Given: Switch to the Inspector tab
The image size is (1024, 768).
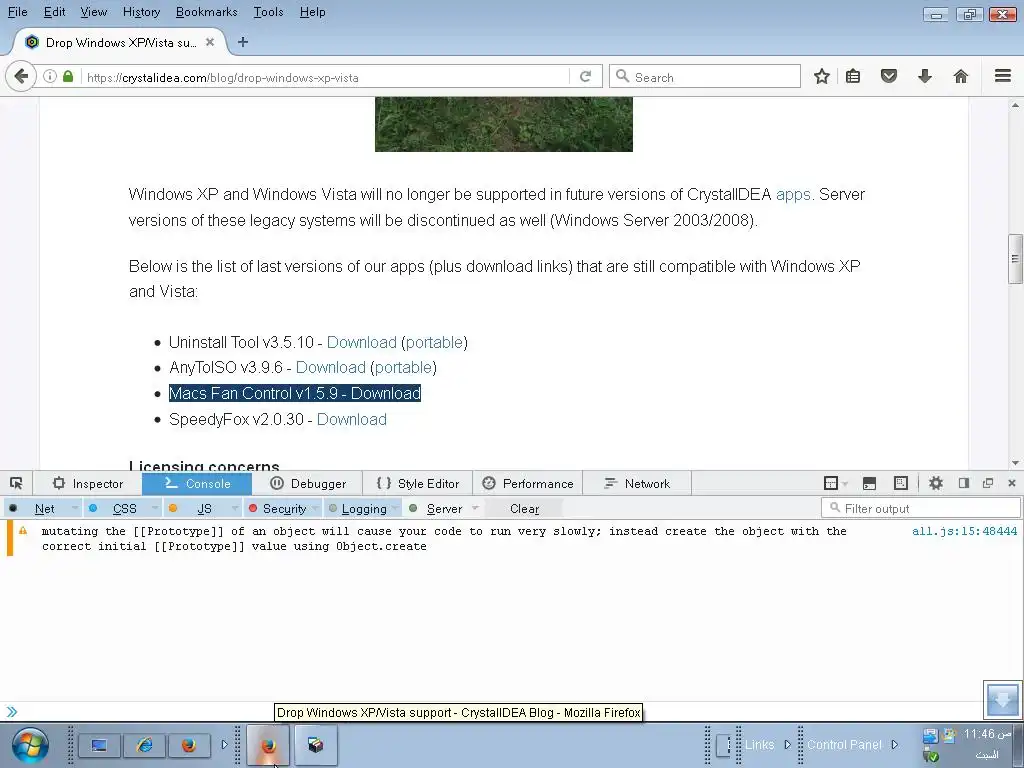Looking at the screenshot, I should click(88, 483).
